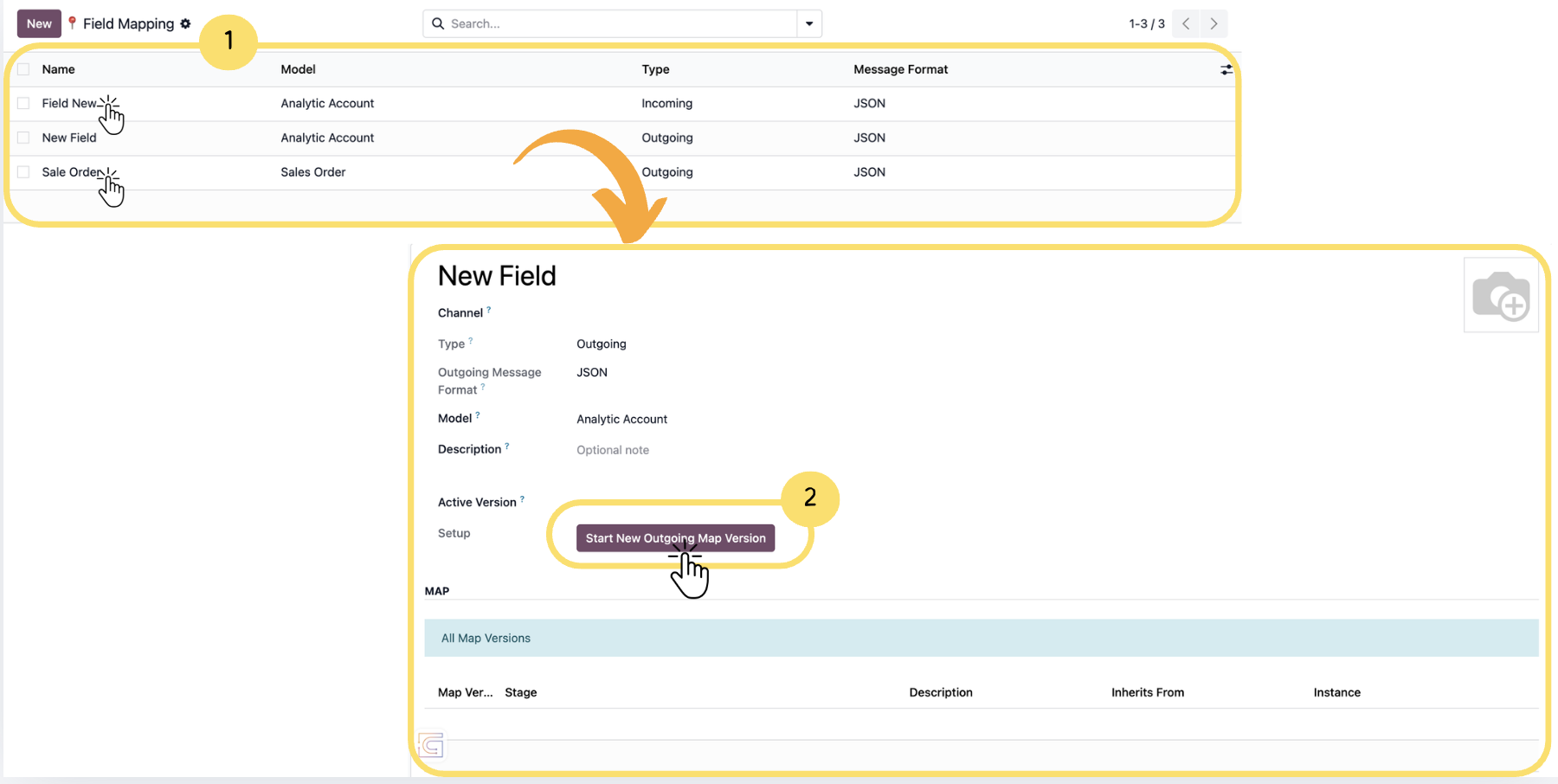Tick the checkbox for Field New row
Image resolution: width=1558 pixels, height=784 pixels.
(23, 103)
